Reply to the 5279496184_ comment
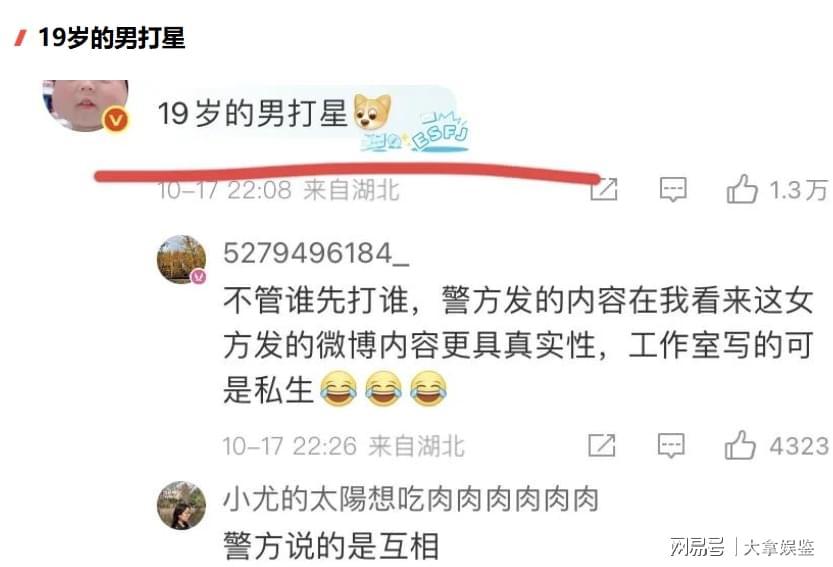Screen dimensions: 833x567 pyautogui.click(x=671, y=445)
